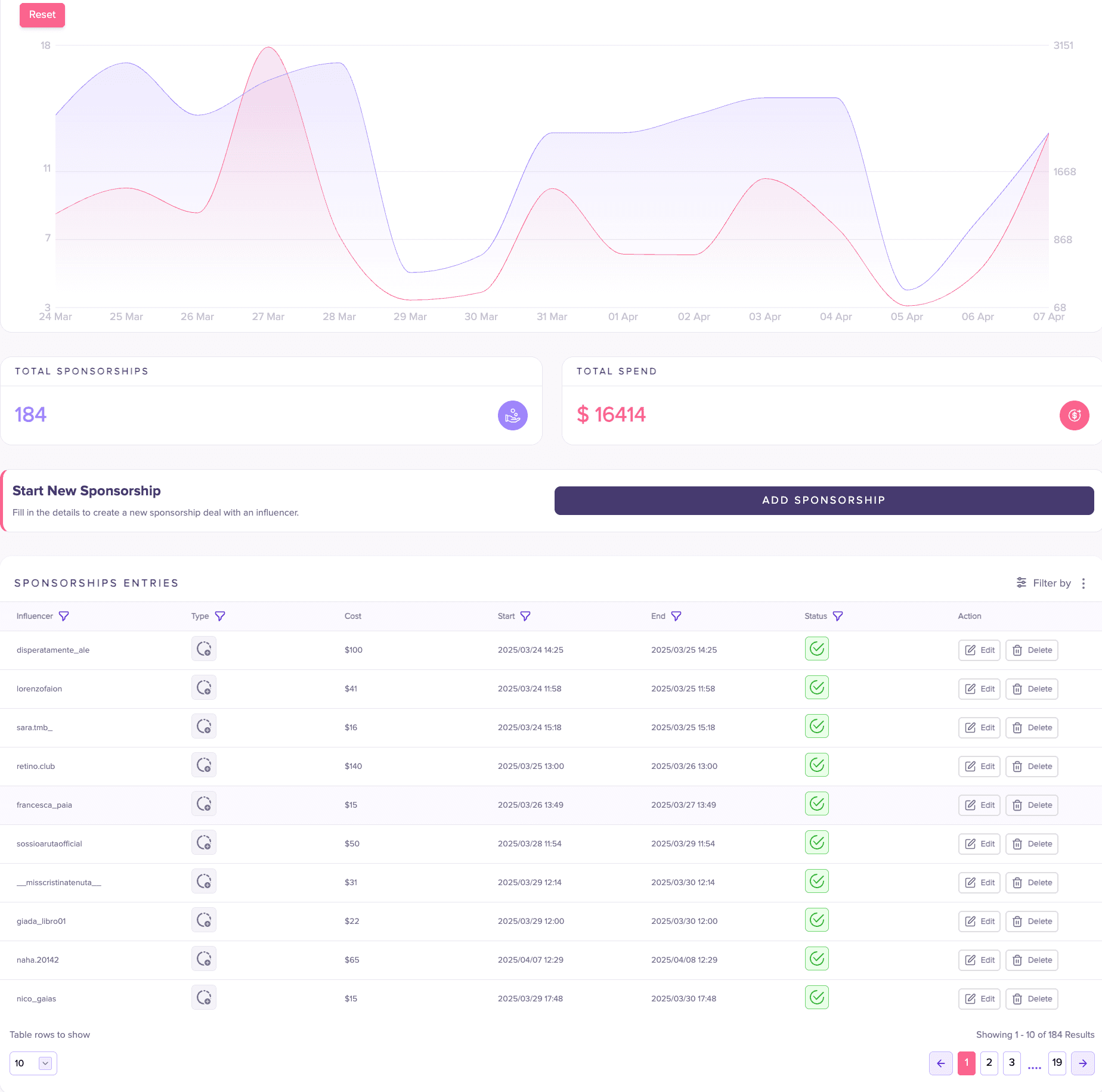This screenshot has width=1102, height=1092.
Task: Delete the sara.tmb_ sponsorship
Action: pos(1032,728)
